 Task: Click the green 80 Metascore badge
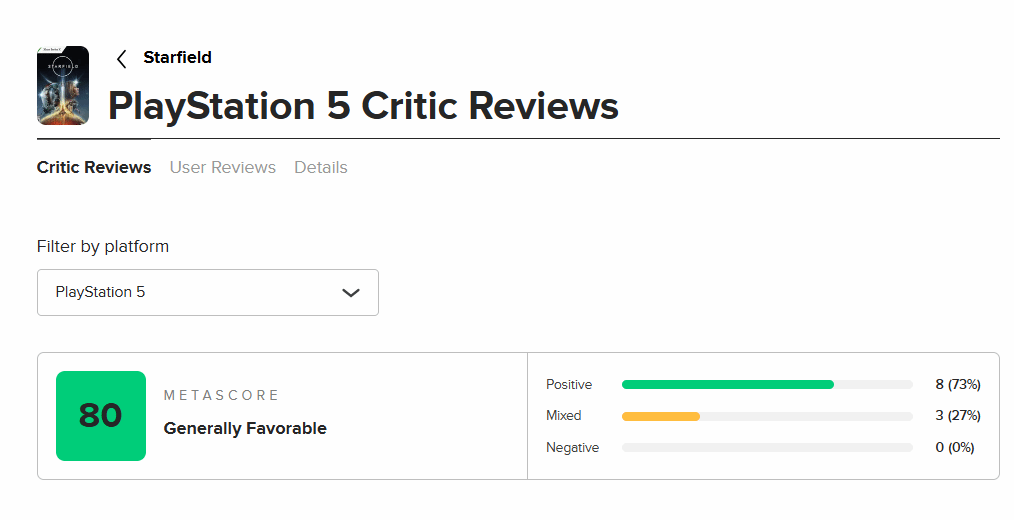(x=101, y=416)
